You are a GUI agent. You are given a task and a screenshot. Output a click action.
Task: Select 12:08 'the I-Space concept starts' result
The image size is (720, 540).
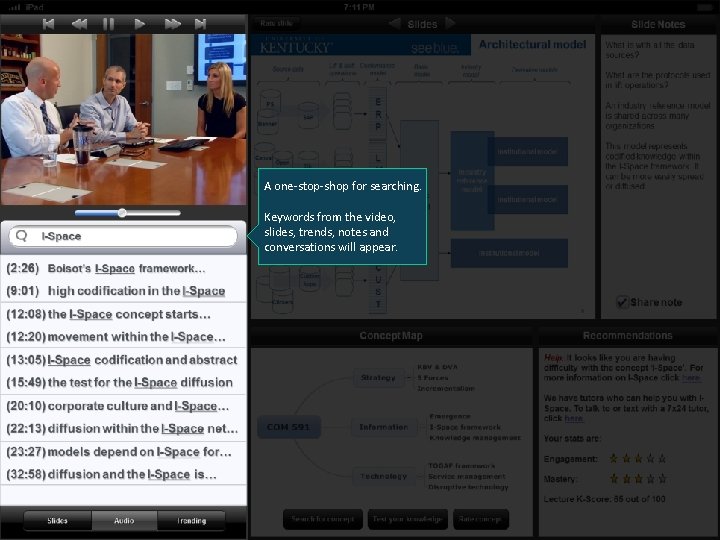coord(123,315)
